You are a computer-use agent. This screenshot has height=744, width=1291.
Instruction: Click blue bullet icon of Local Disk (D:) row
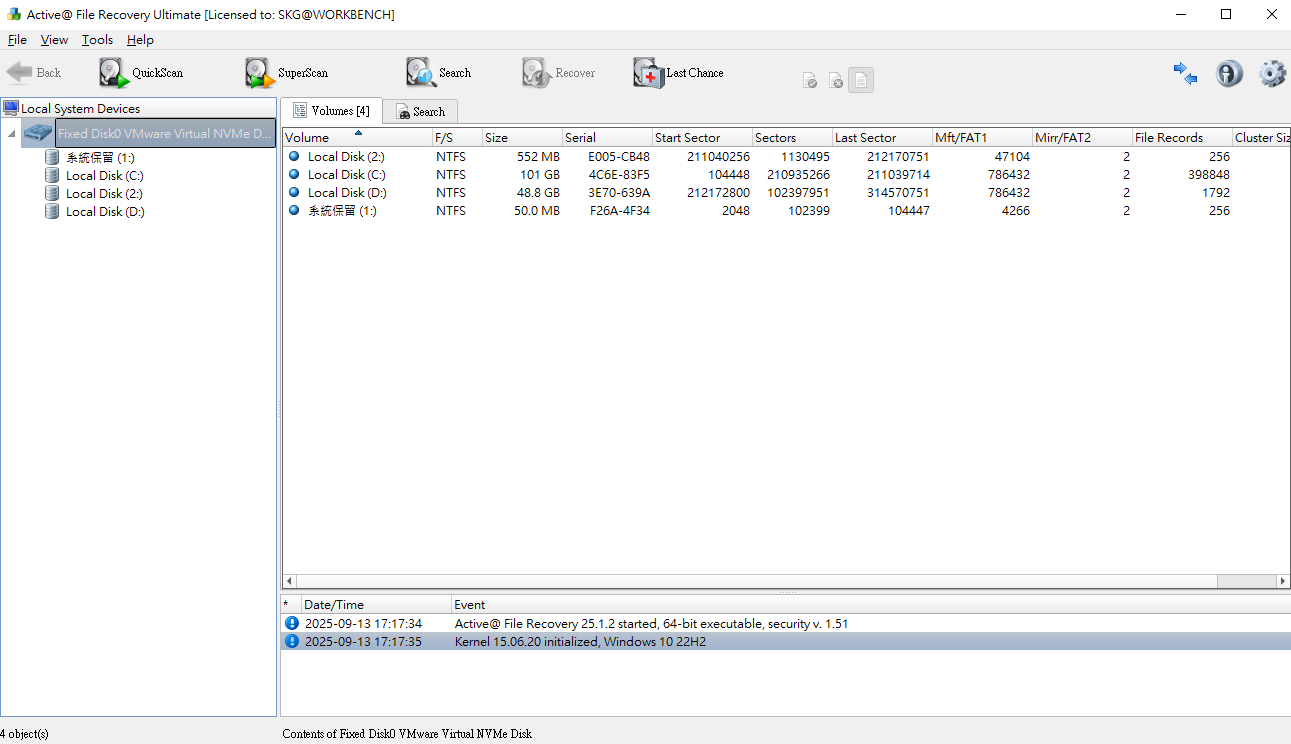[294, 192]
